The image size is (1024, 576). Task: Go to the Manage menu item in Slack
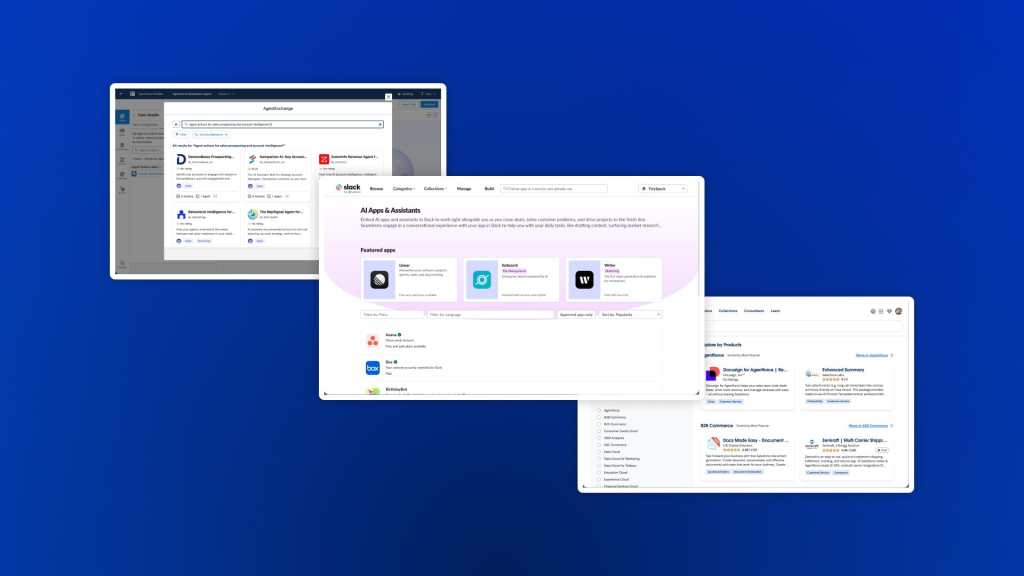tap(464, 188)
